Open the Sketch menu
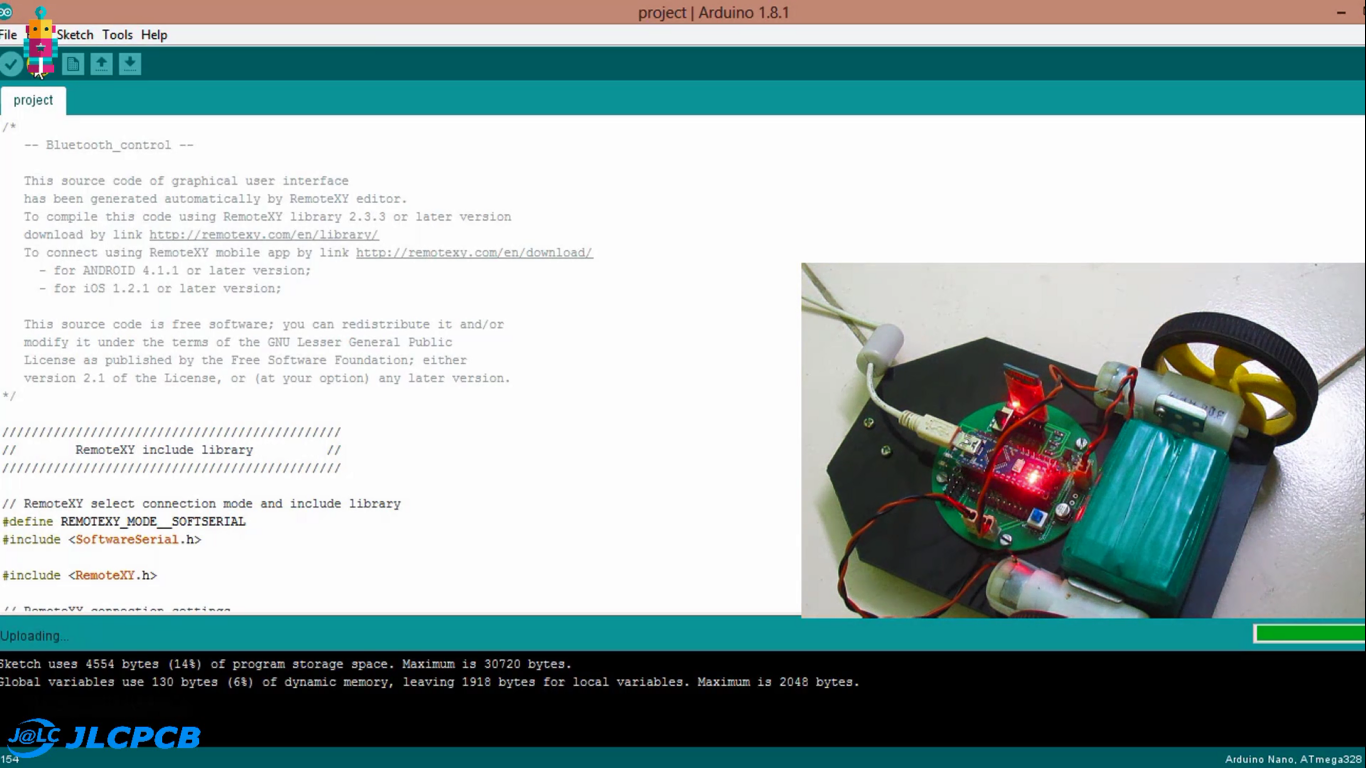The width and height of the screenshot is (1366, 768). (75, 34)
